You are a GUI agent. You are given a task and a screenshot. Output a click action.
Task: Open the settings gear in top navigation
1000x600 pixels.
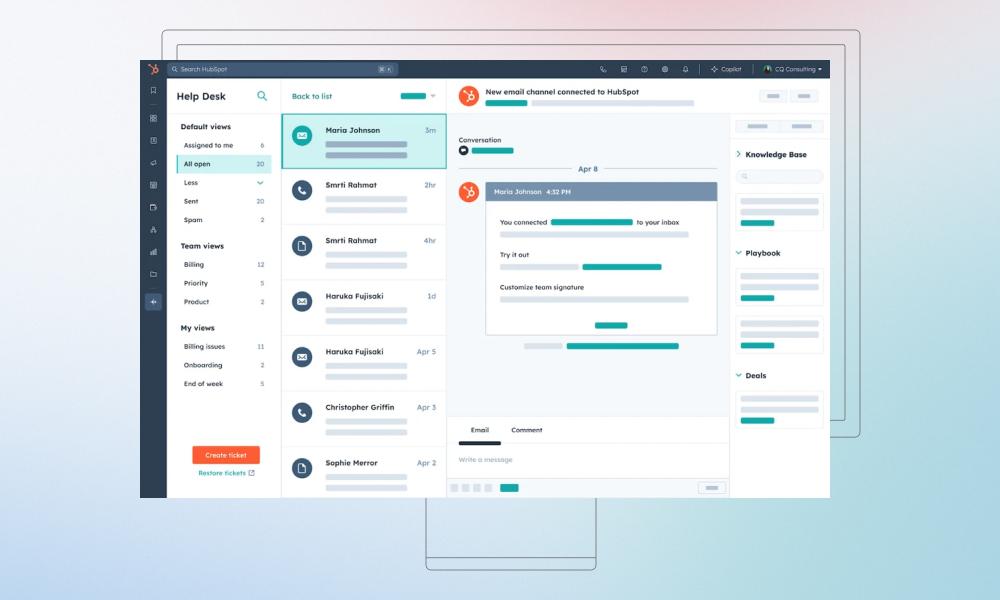(666, 68)
